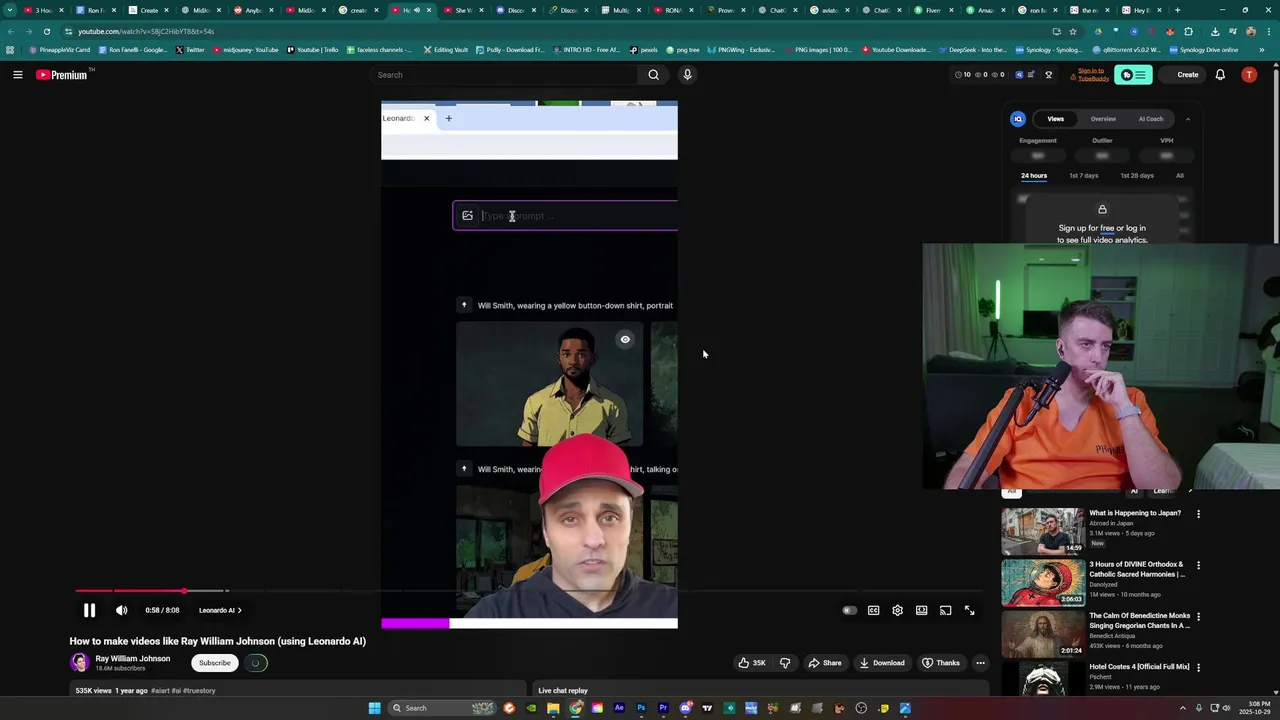Share the video
This screenshot has height=720, width=1280.
pyautogui.click(x=825, y=663)
